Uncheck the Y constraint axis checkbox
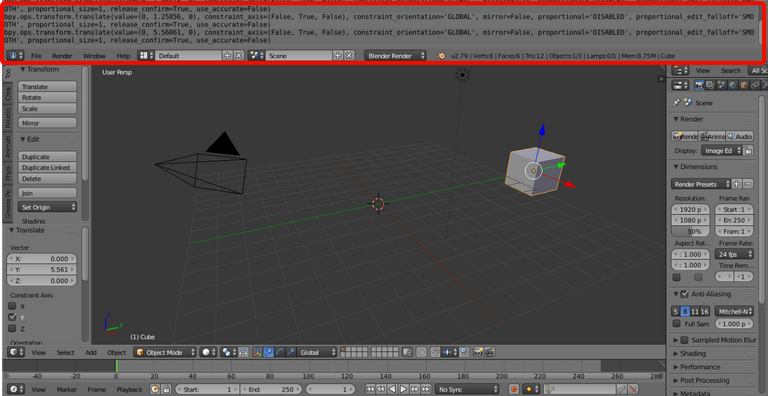The image size is (768, 396). (x=13, y=317)
